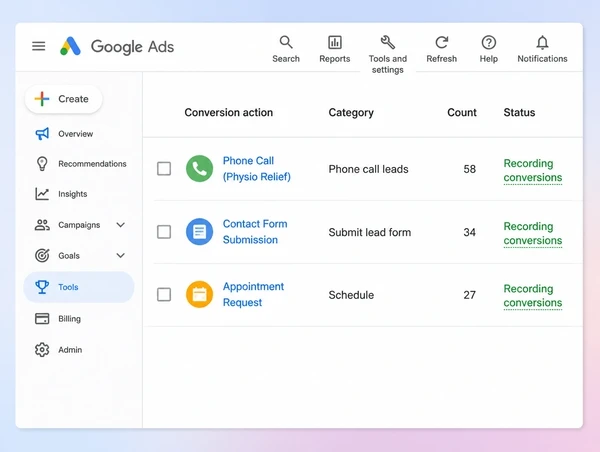Click the Insights line chart icon

pos(42,194)
